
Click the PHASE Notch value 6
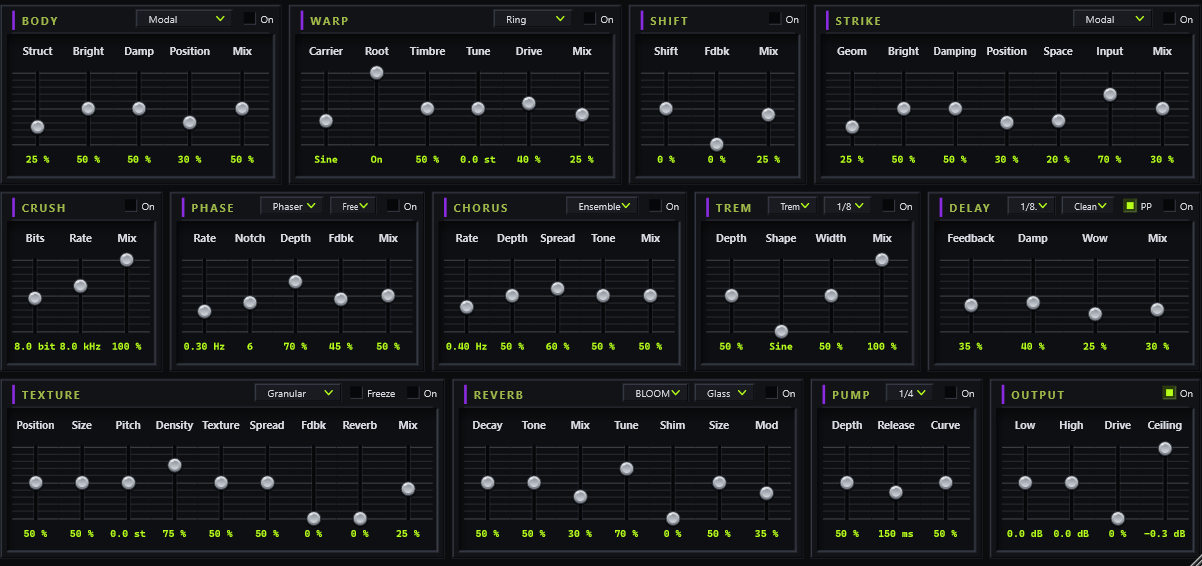tap(250, 347)
